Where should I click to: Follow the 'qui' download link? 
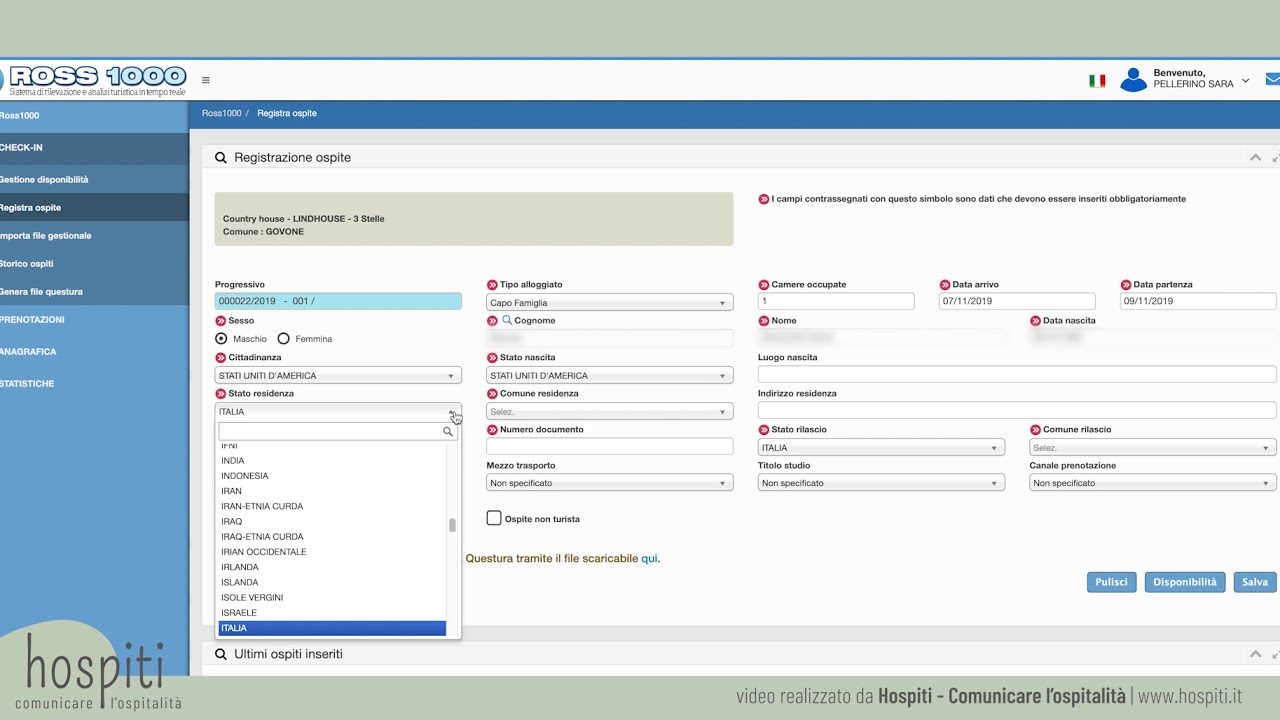pyautogui.click(x=649, y=559)
